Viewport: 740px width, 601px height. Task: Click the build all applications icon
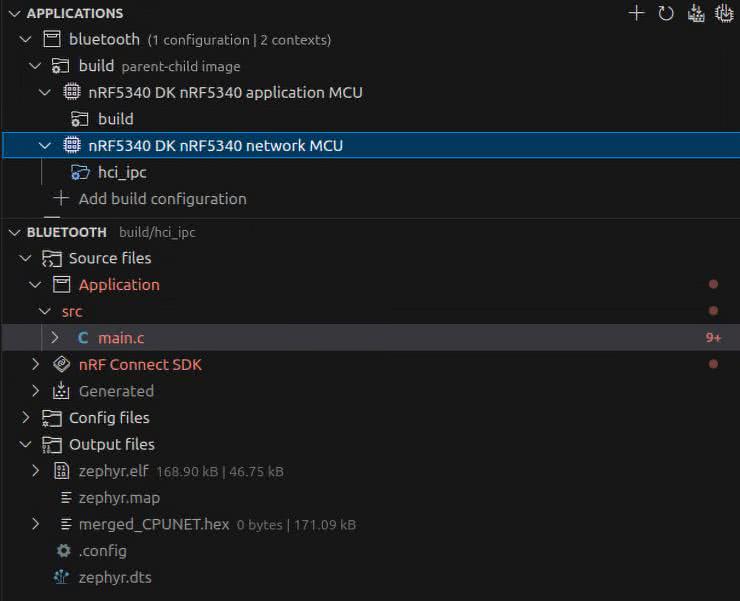696,13
